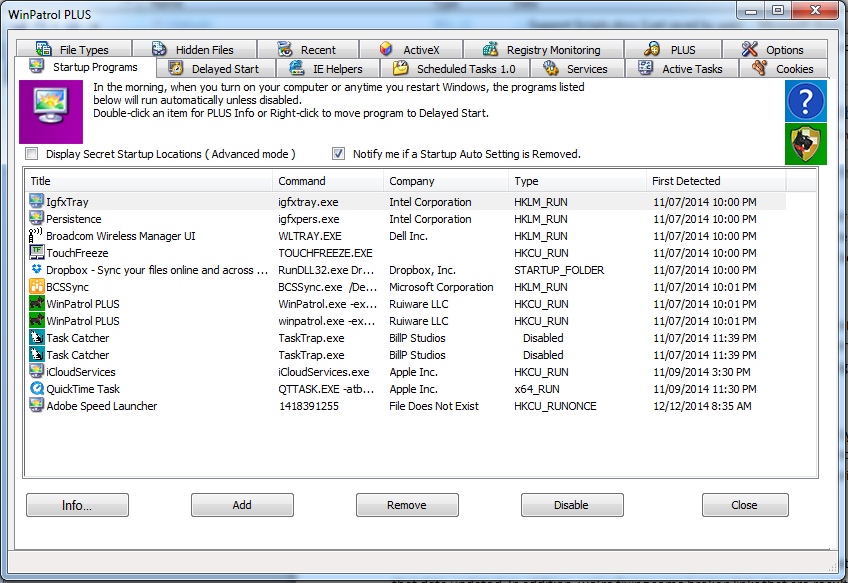Click the Scotty dog shield icon

click(806, 144)
